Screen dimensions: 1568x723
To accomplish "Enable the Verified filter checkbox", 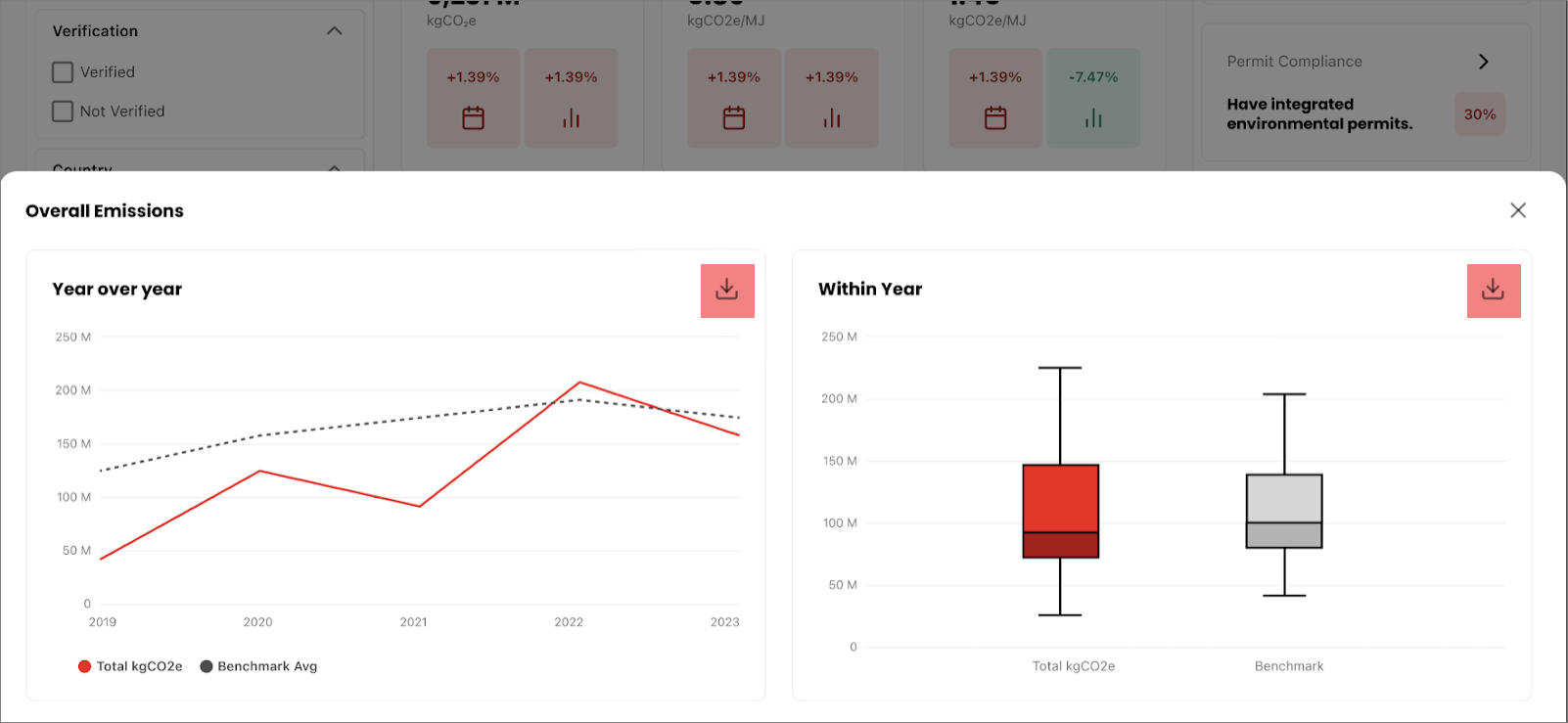I will coord(63,71).
